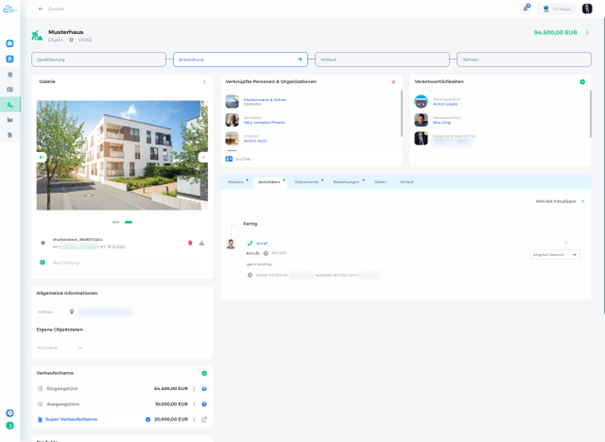605x442 pixels.
Task: Show next gallery image with right arrow
Action: pos(203,157)
